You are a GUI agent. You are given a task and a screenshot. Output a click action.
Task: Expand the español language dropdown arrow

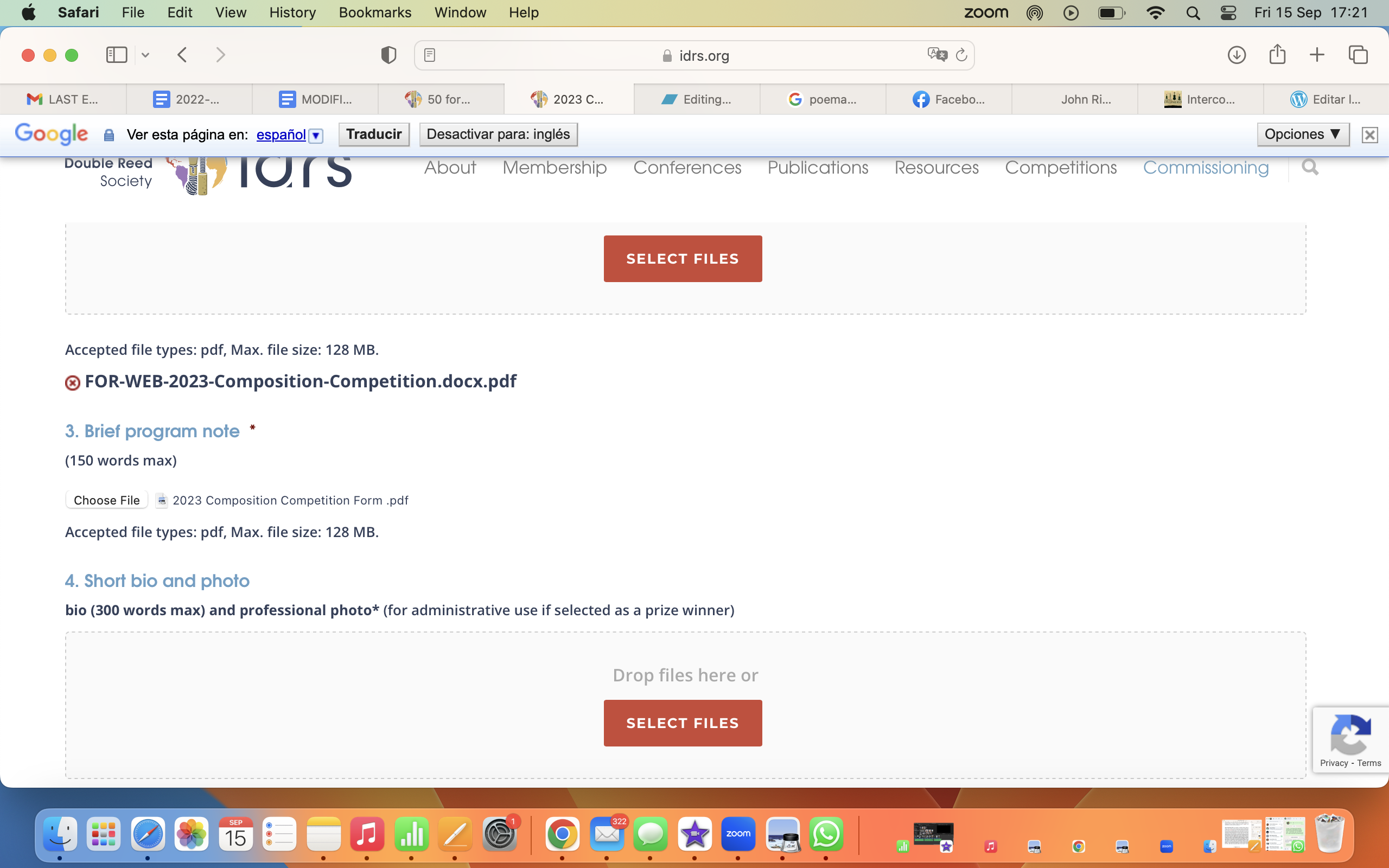click(316, 136)
